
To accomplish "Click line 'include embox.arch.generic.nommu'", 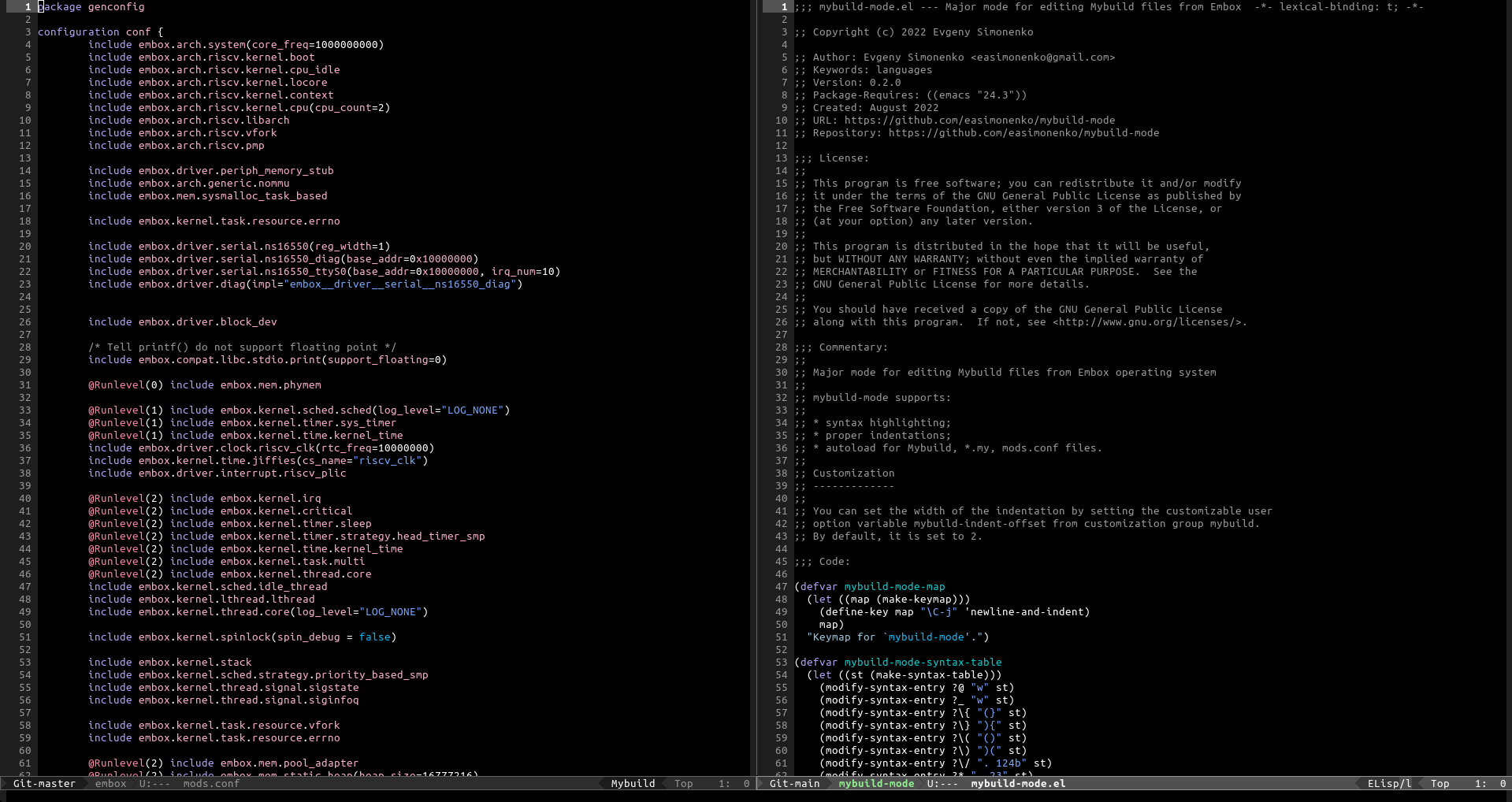I will pyautogui.click(x=189, y=184).
